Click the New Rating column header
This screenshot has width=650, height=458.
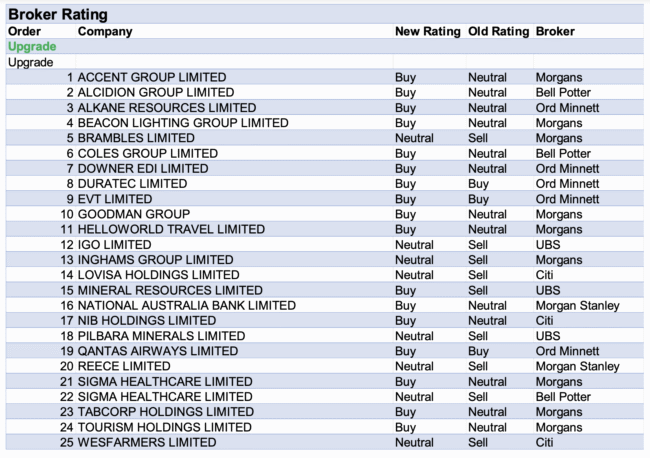pos(428,32)
